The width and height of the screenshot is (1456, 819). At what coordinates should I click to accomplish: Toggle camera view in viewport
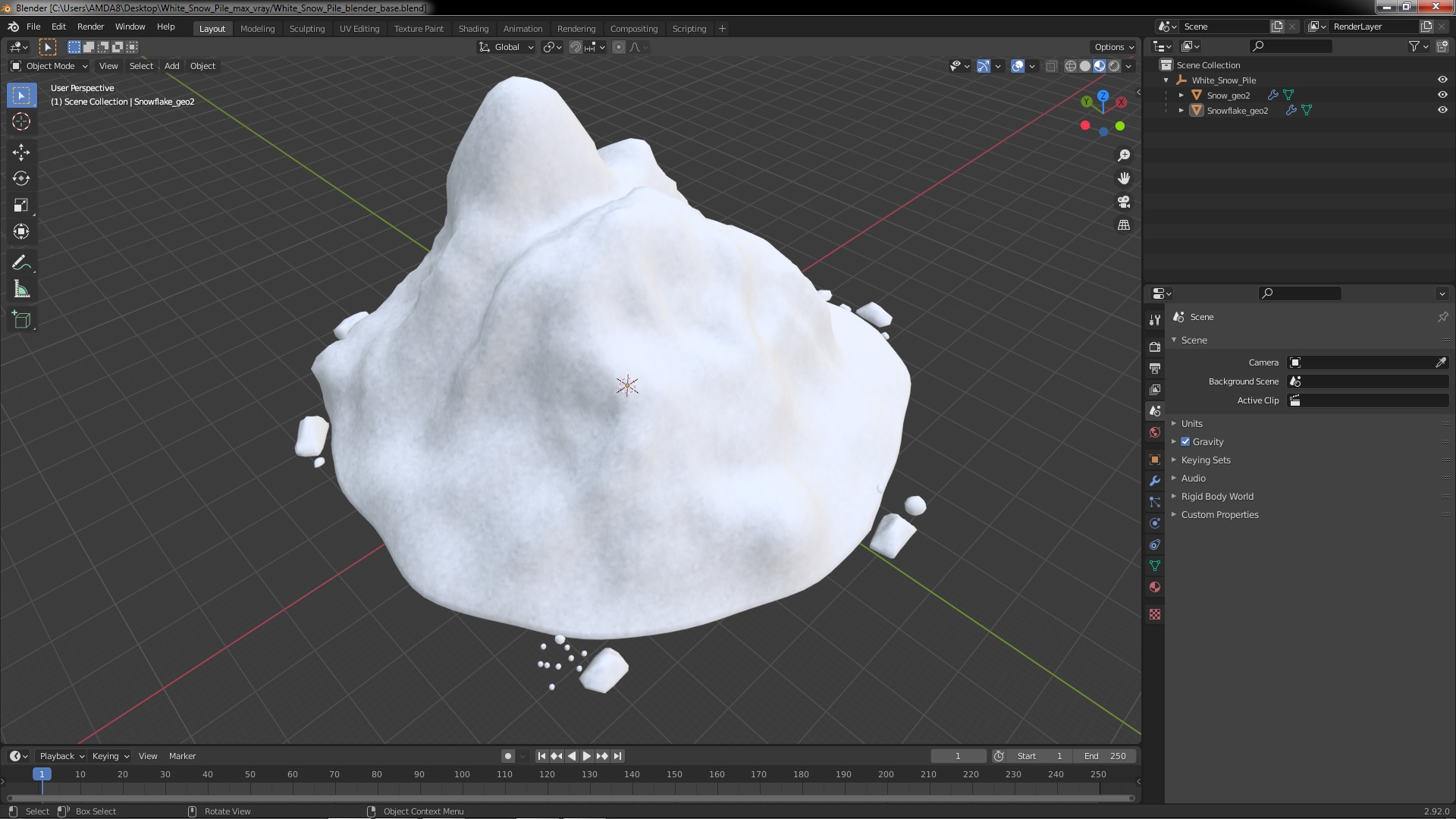(1124, 202)
